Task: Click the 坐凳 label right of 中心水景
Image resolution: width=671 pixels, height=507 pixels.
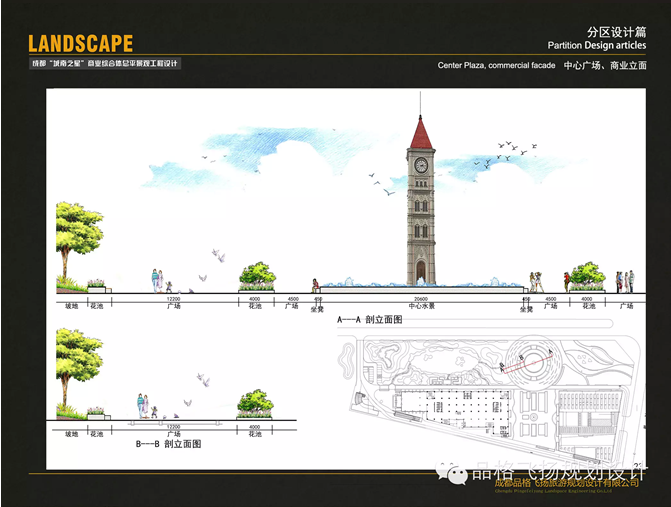Action: [x=526, y=309]
